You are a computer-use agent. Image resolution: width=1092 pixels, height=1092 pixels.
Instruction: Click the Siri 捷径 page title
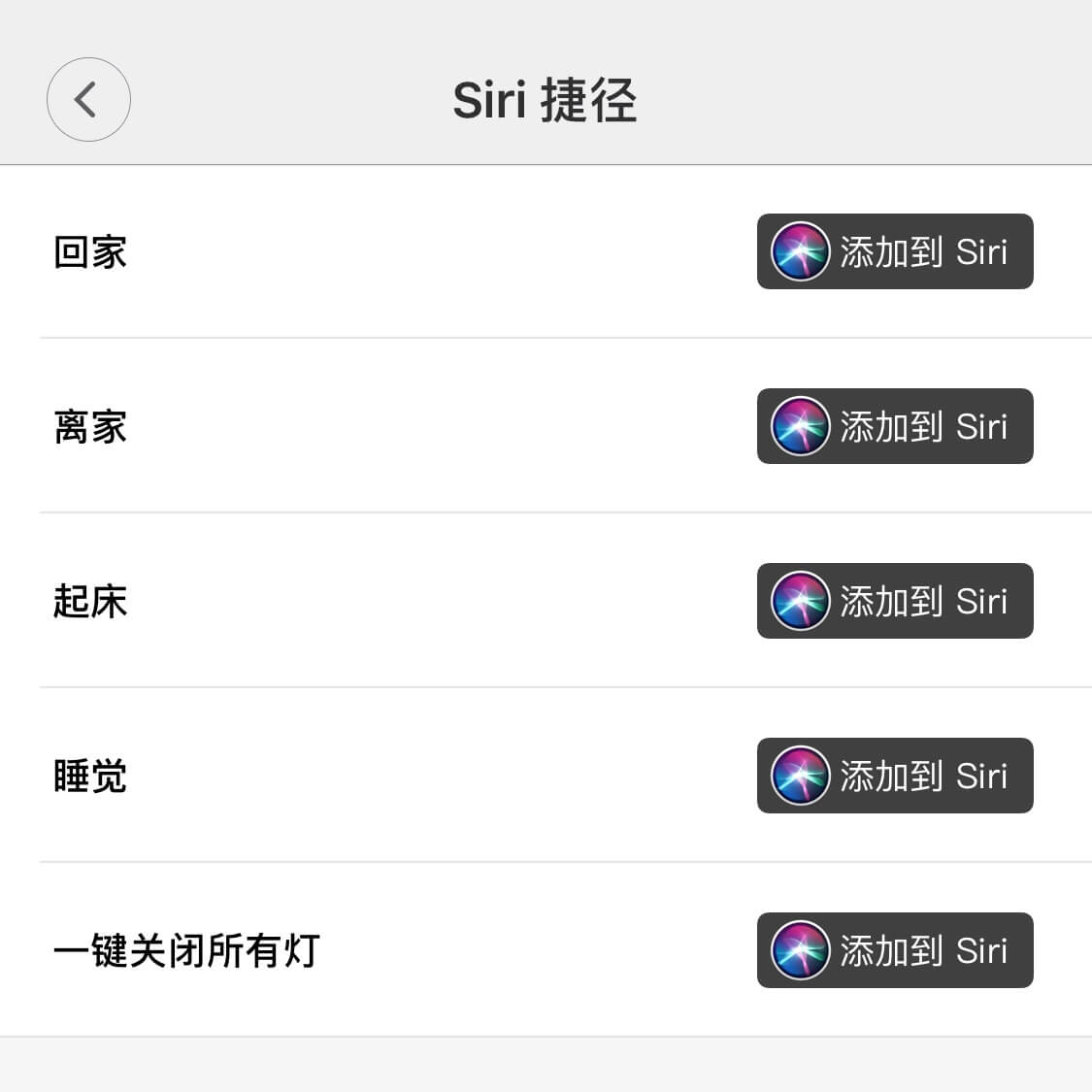coord(545,101)
